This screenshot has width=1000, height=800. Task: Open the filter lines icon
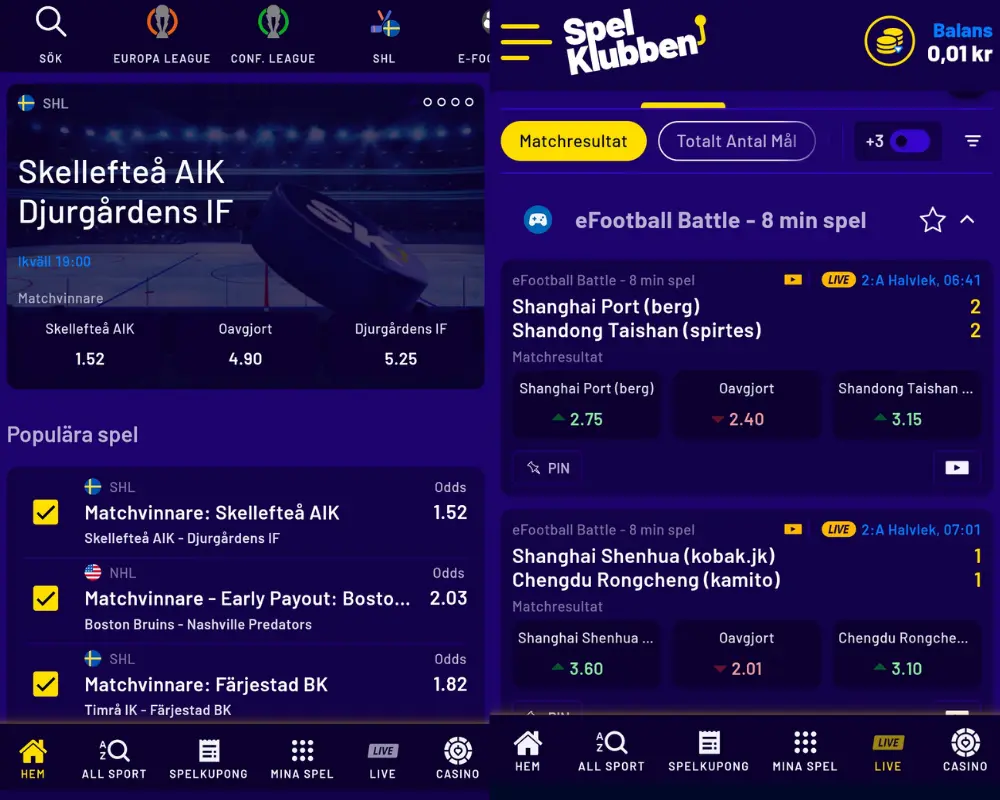click(x=972, y=141)
